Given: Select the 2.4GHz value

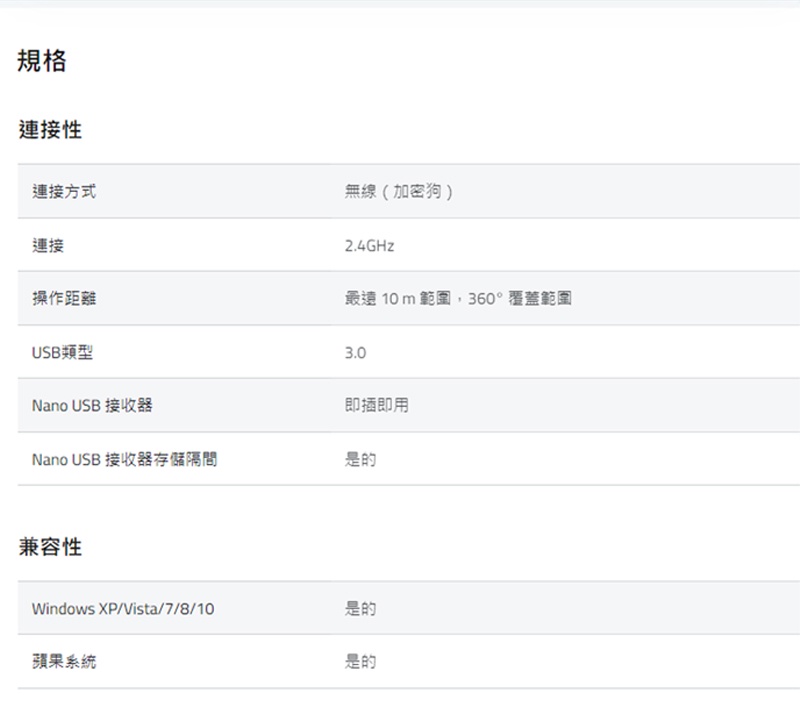Looking at the screenshot, I should tap(369, 245).
